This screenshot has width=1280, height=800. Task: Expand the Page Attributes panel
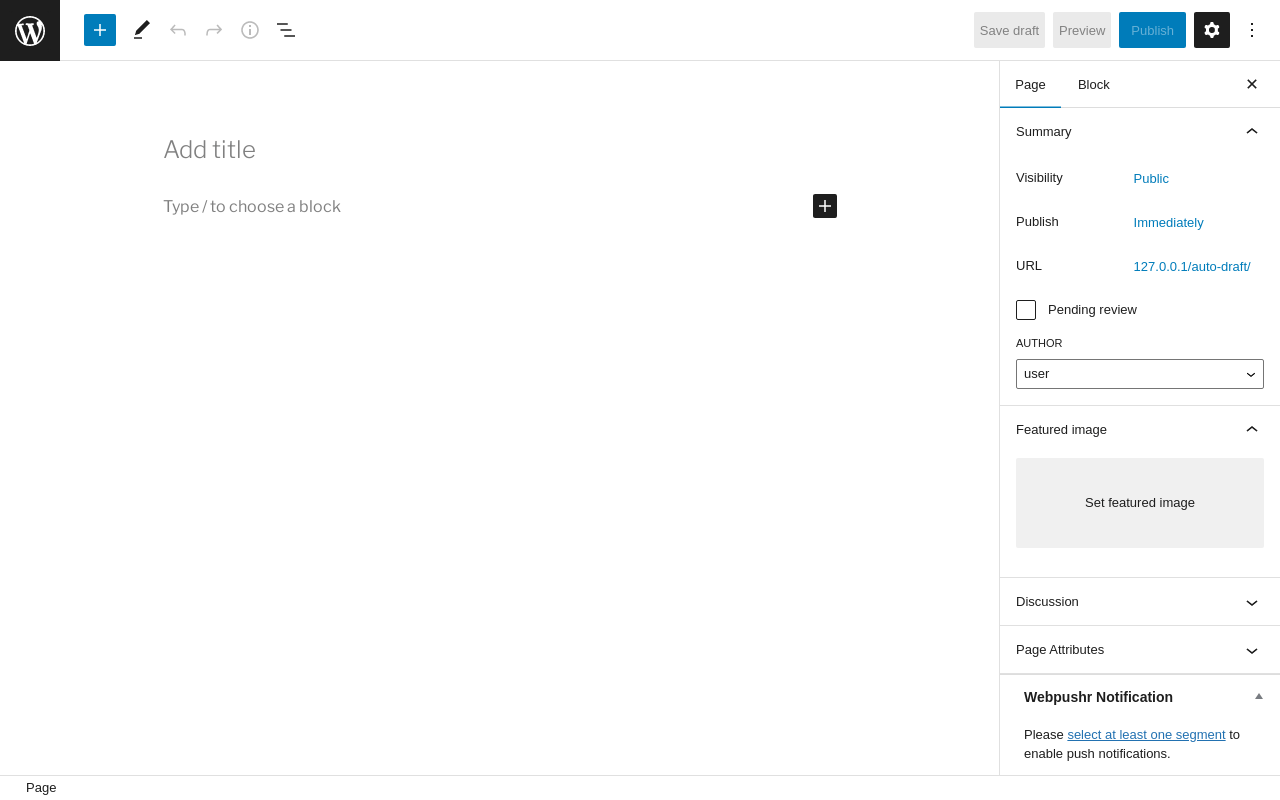(x=1140, y=650)
